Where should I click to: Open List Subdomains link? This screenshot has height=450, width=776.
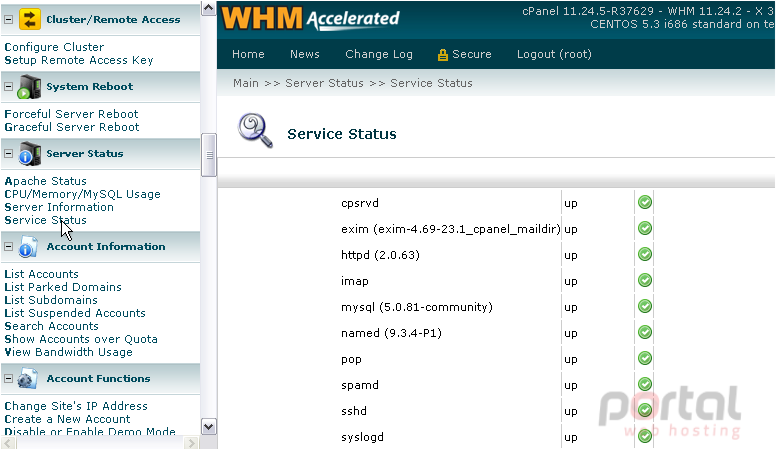click(x=51, y=300)
